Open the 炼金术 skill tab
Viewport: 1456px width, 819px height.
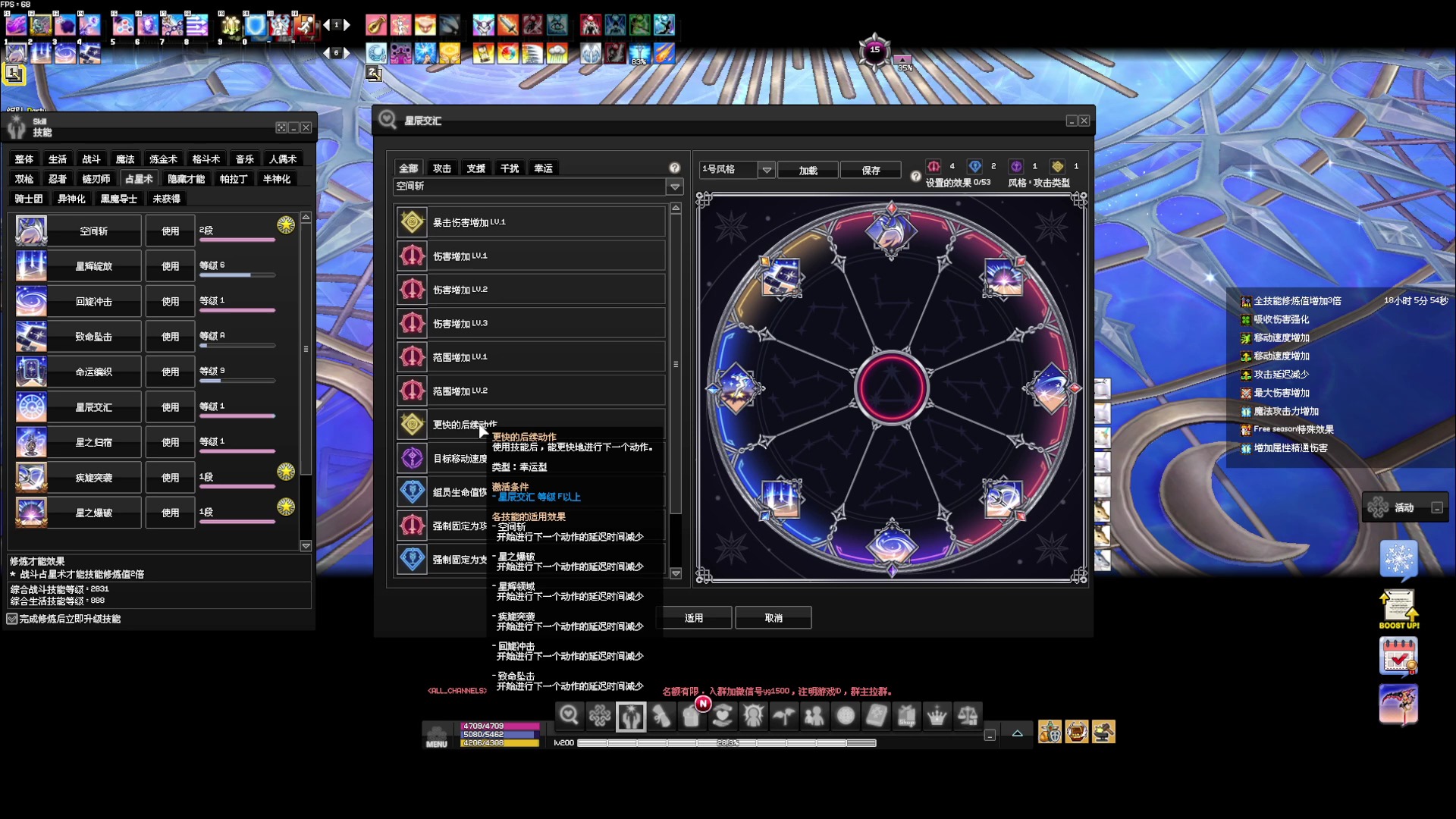click(163, 159)
